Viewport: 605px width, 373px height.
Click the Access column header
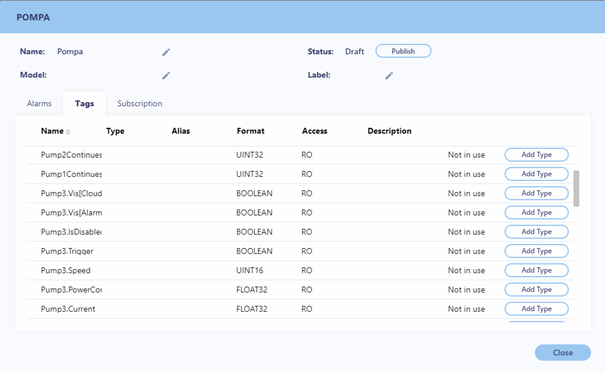[x=314, y=131]
